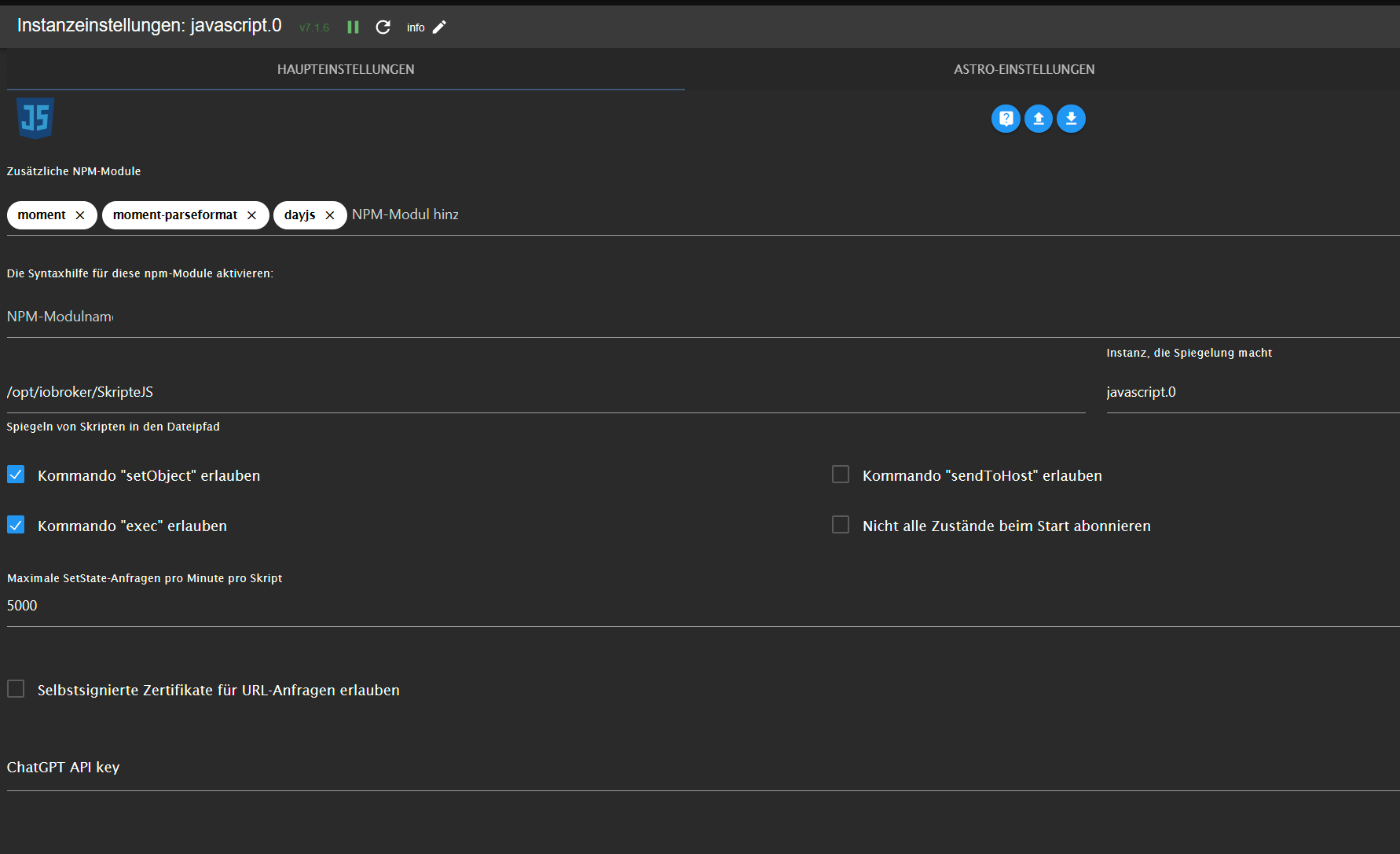Click the download configuration icon
Image resolution: width=1400 pixels, height=854 pixels.
[1072, 119]
